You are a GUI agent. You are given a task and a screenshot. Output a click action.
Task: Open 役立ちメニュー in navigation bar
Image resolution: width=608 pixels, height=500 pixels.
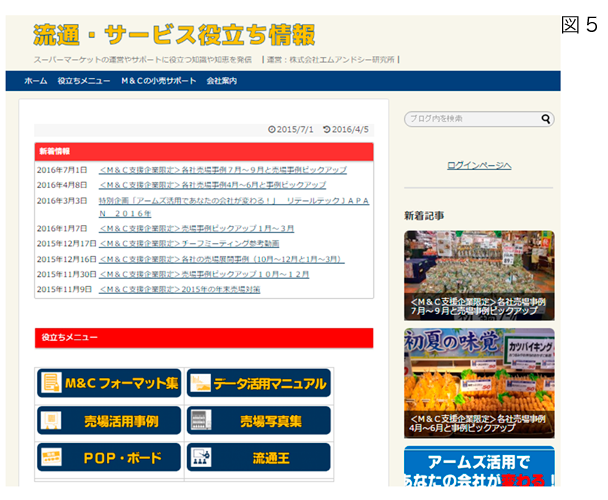coord(83,81)
